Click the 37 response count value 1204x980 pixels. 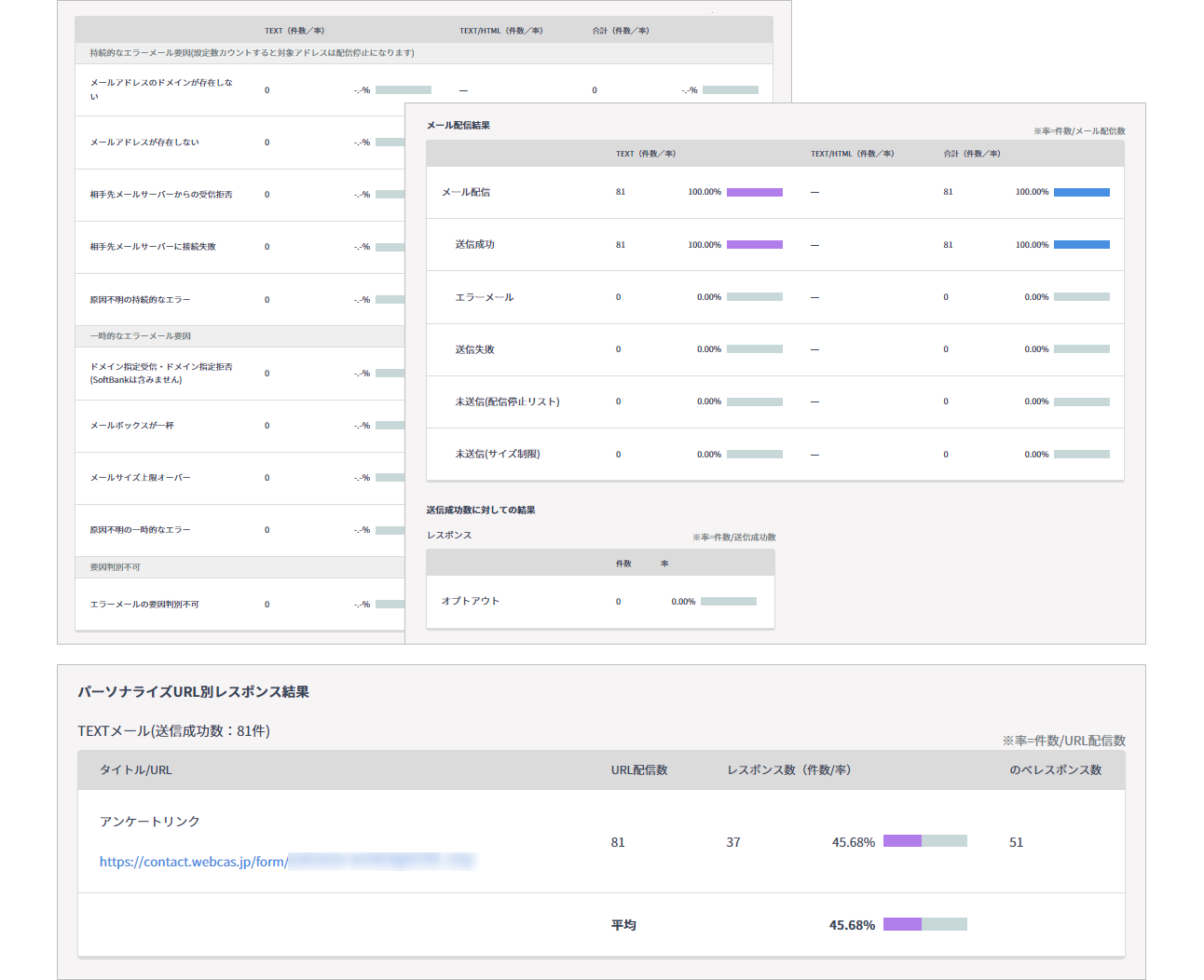point(732,842)
